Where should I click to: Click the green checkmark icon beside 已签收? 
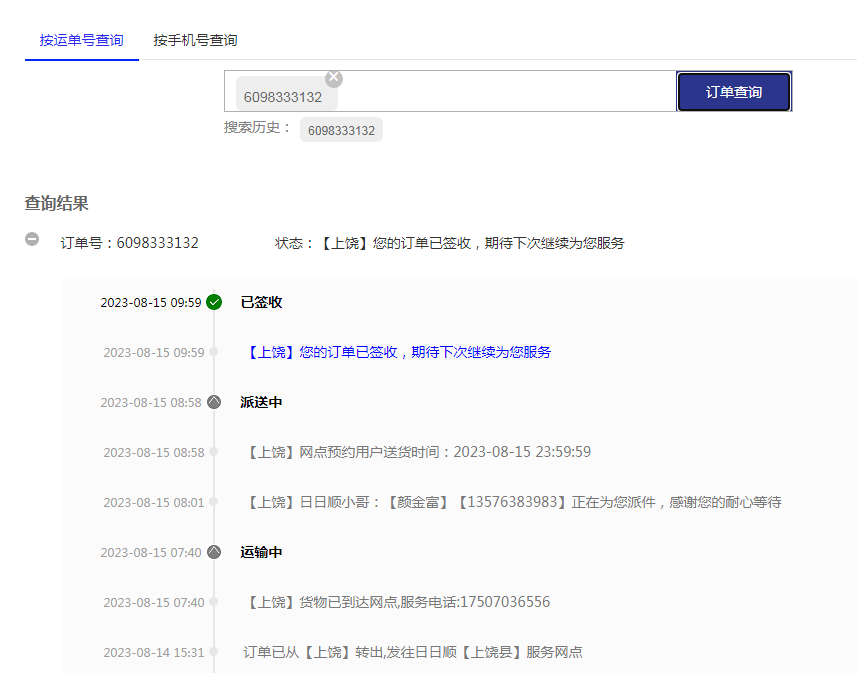tap(214, 302)
